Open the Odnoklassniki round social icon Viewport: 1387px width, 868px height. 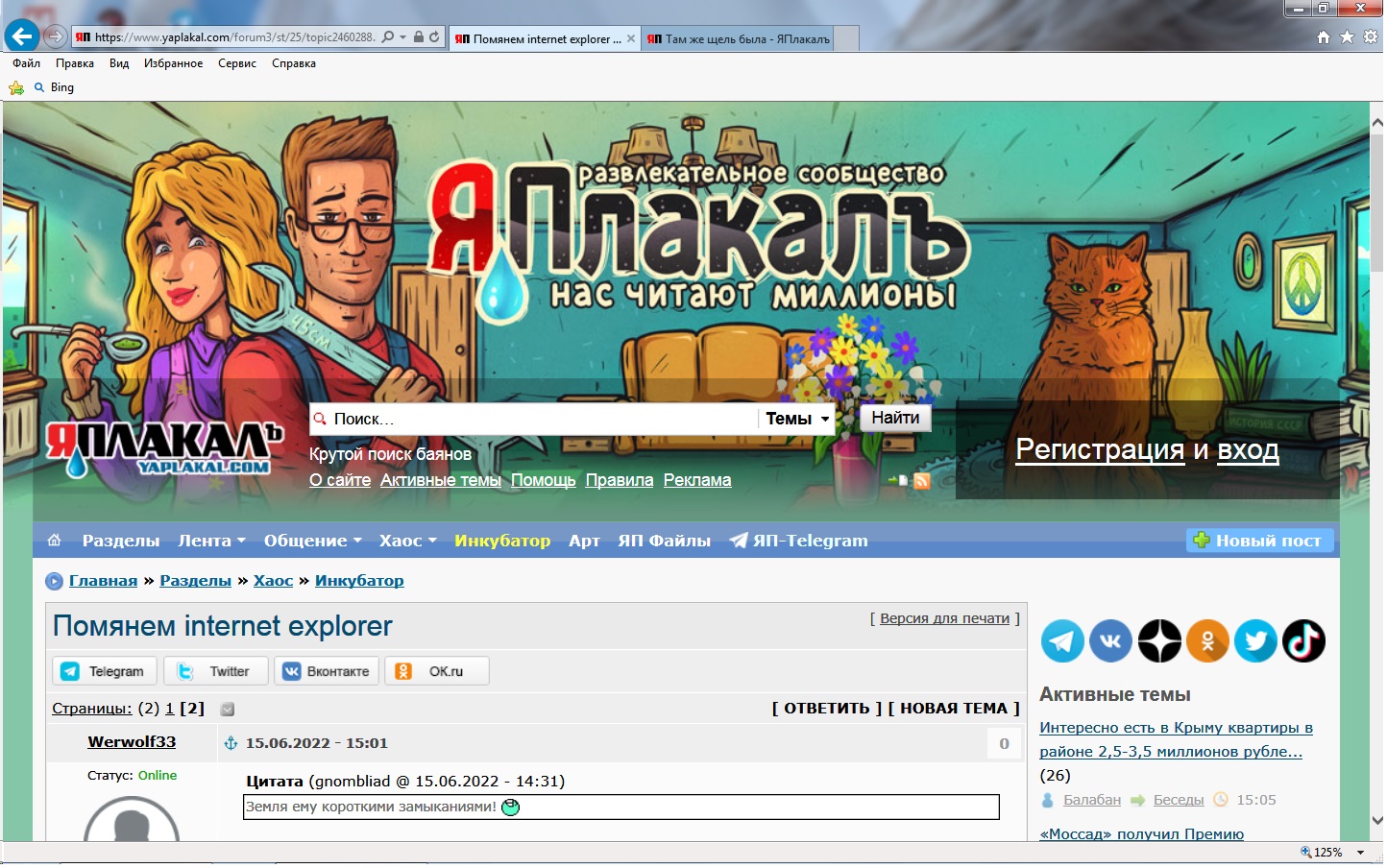1208,641
